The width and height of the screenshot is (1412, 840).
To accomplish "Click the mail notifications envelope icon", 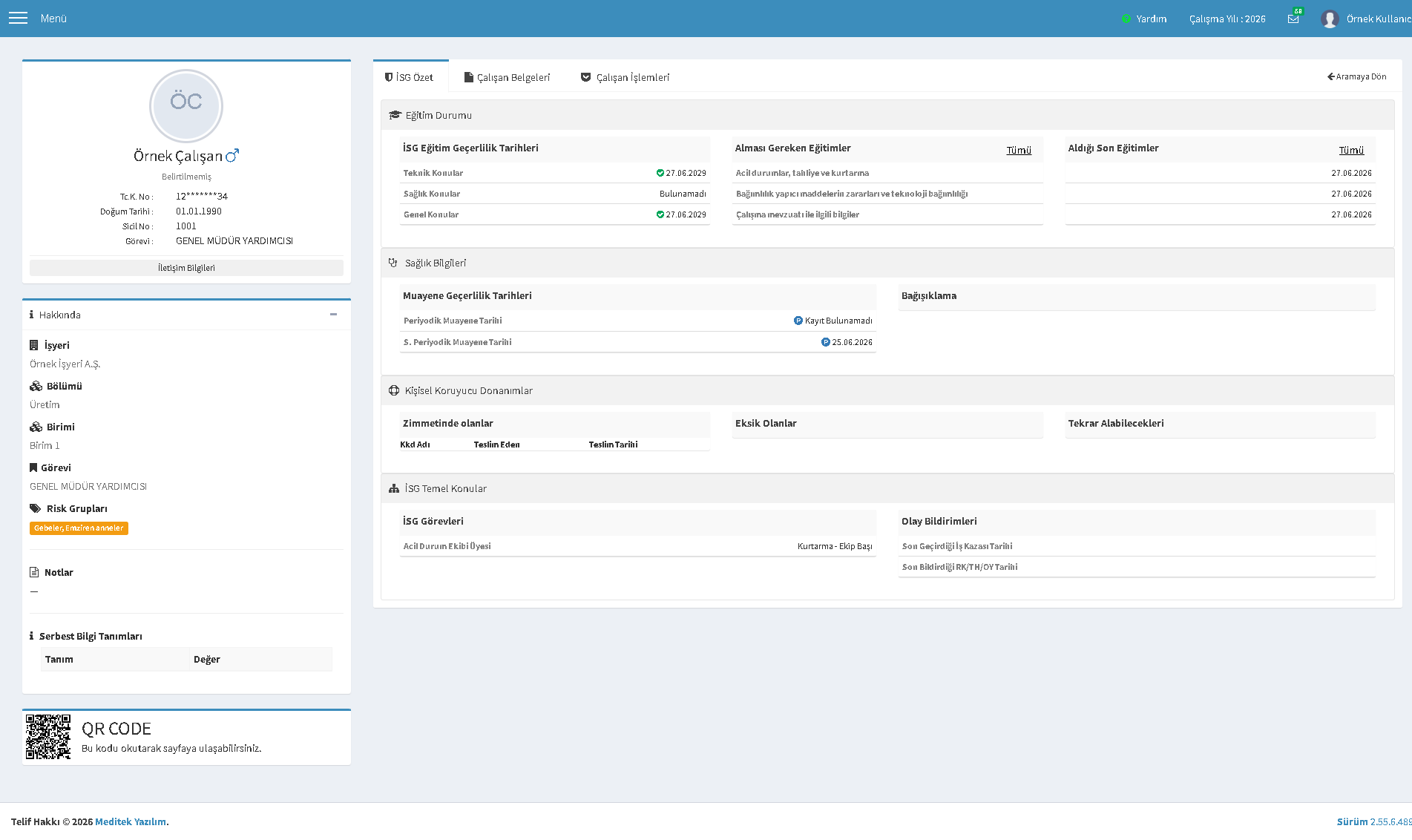I will coord(1293,19).
